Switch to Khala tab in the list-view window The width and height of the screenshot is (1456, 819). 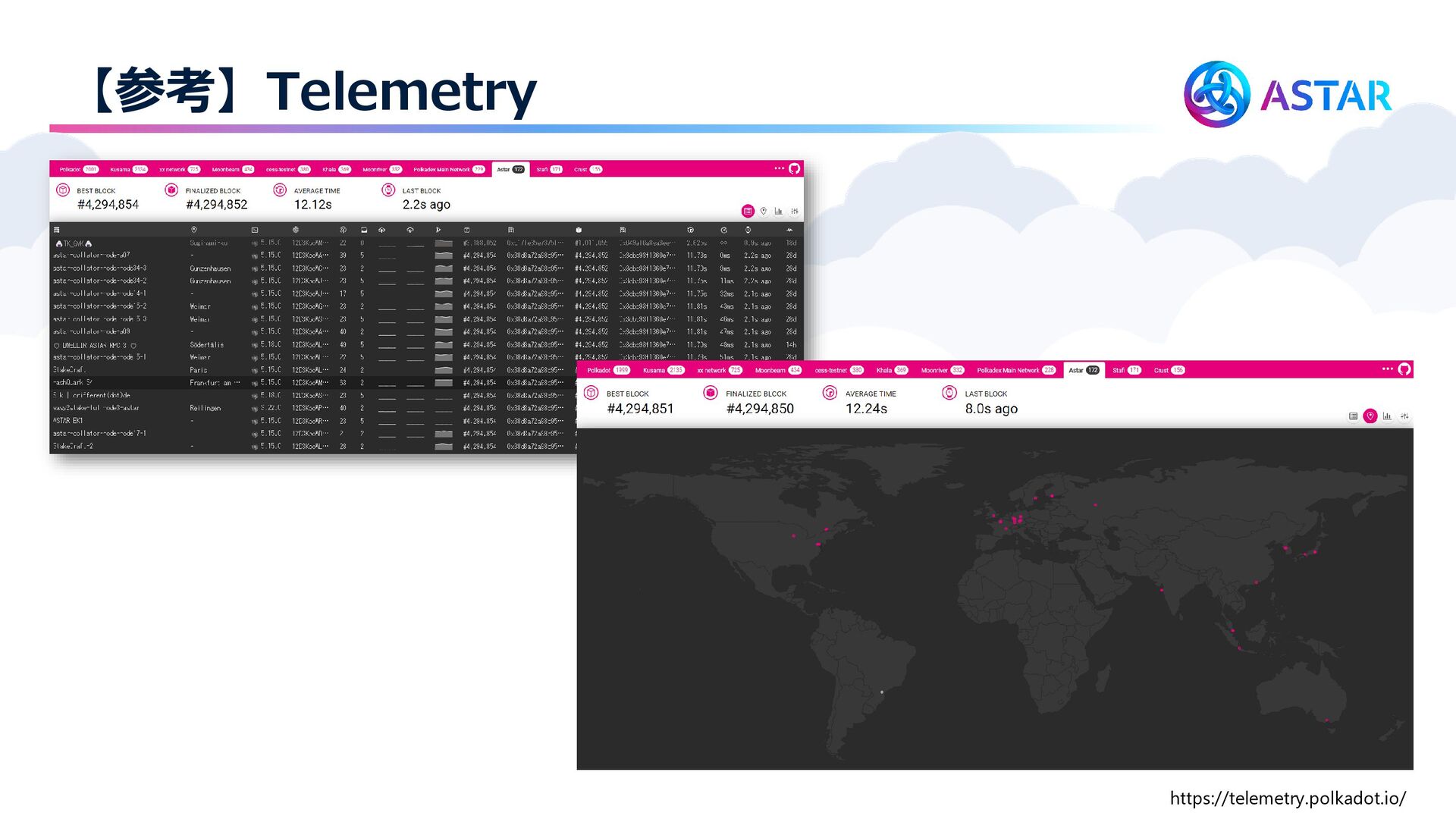click(x=336, y=169)
